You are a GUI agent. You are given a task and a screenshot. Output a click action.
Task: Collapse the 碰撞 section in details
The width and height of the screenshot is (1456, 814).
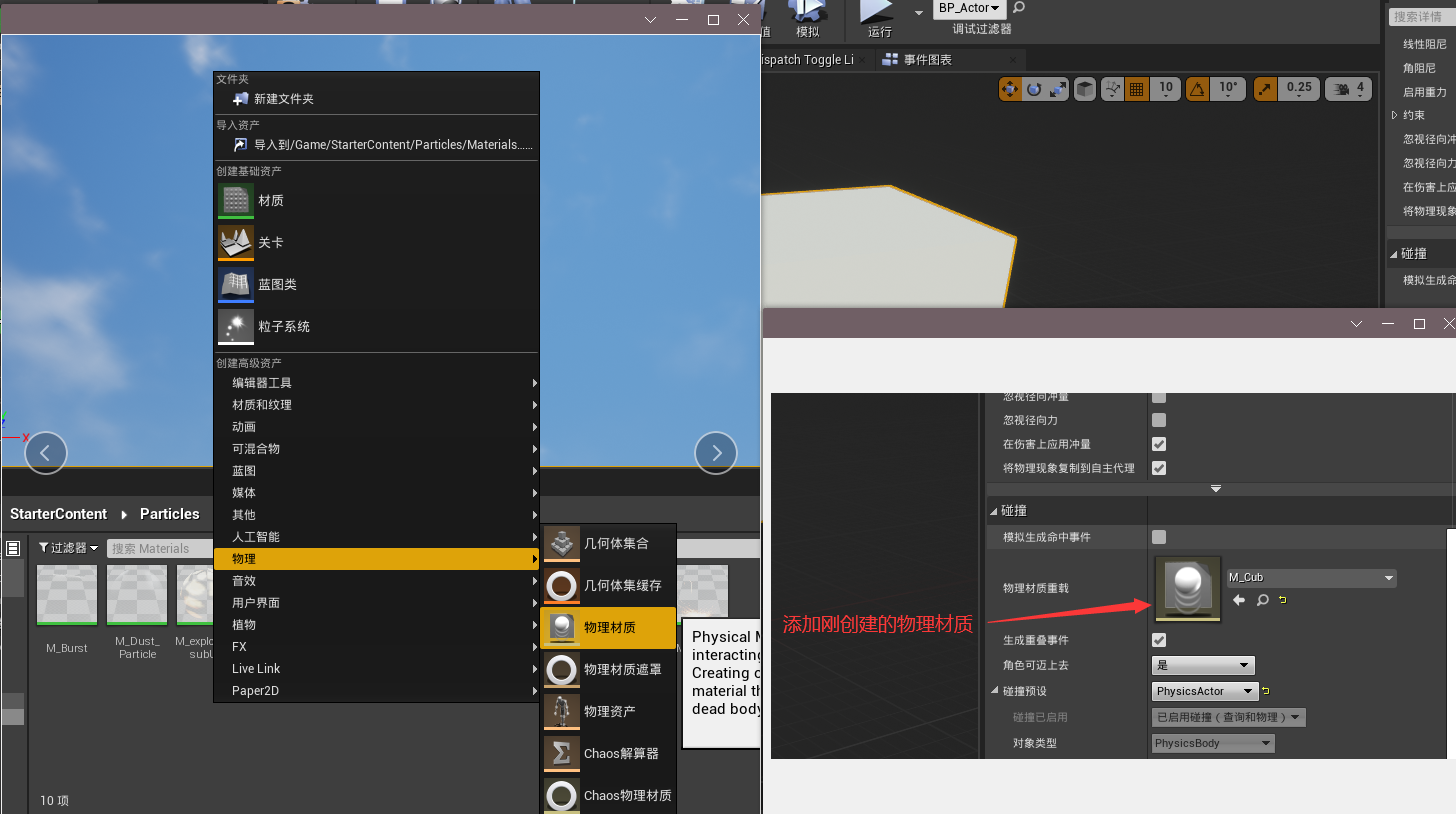(994, 511)
